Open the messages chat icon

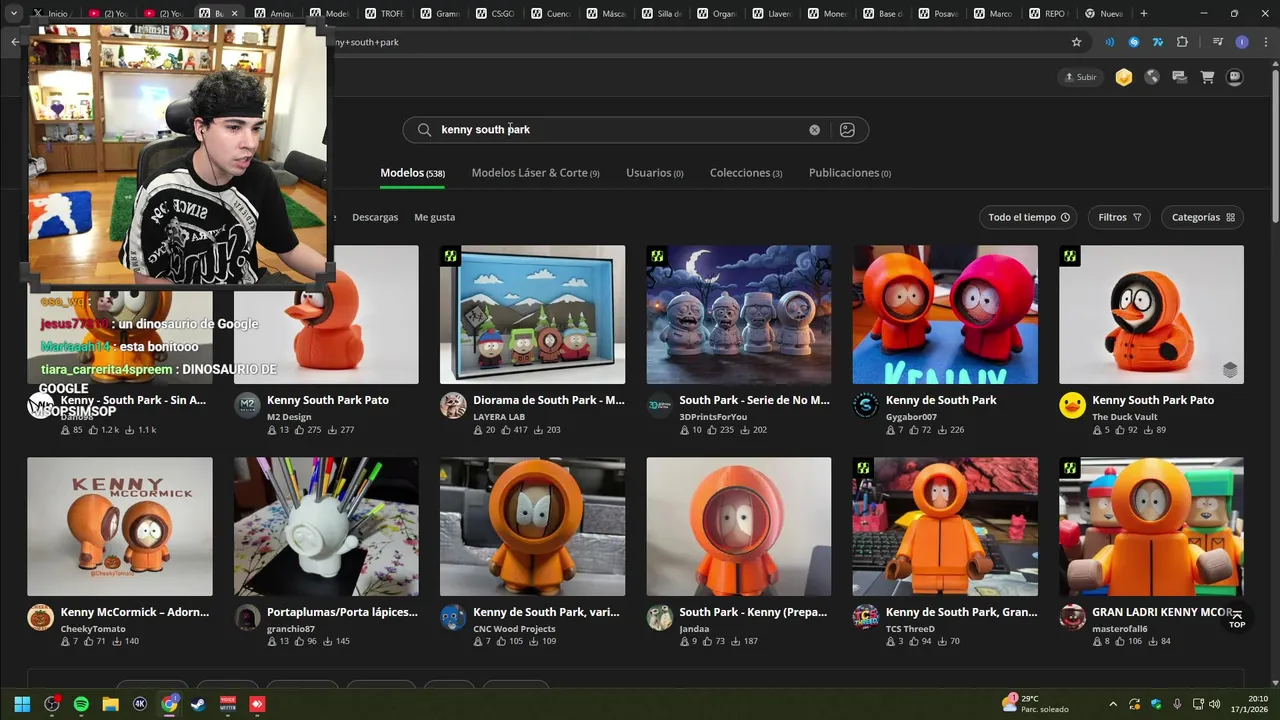[x=1179, y=77]
